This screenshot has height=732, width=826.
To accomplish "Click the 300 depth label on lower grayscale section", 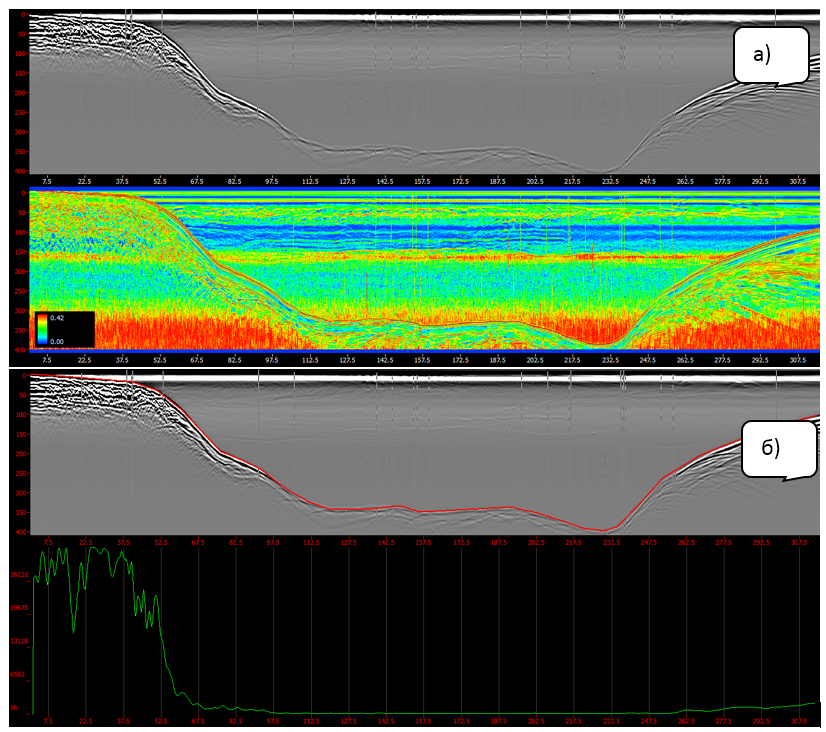I will (x=21, y=493).
